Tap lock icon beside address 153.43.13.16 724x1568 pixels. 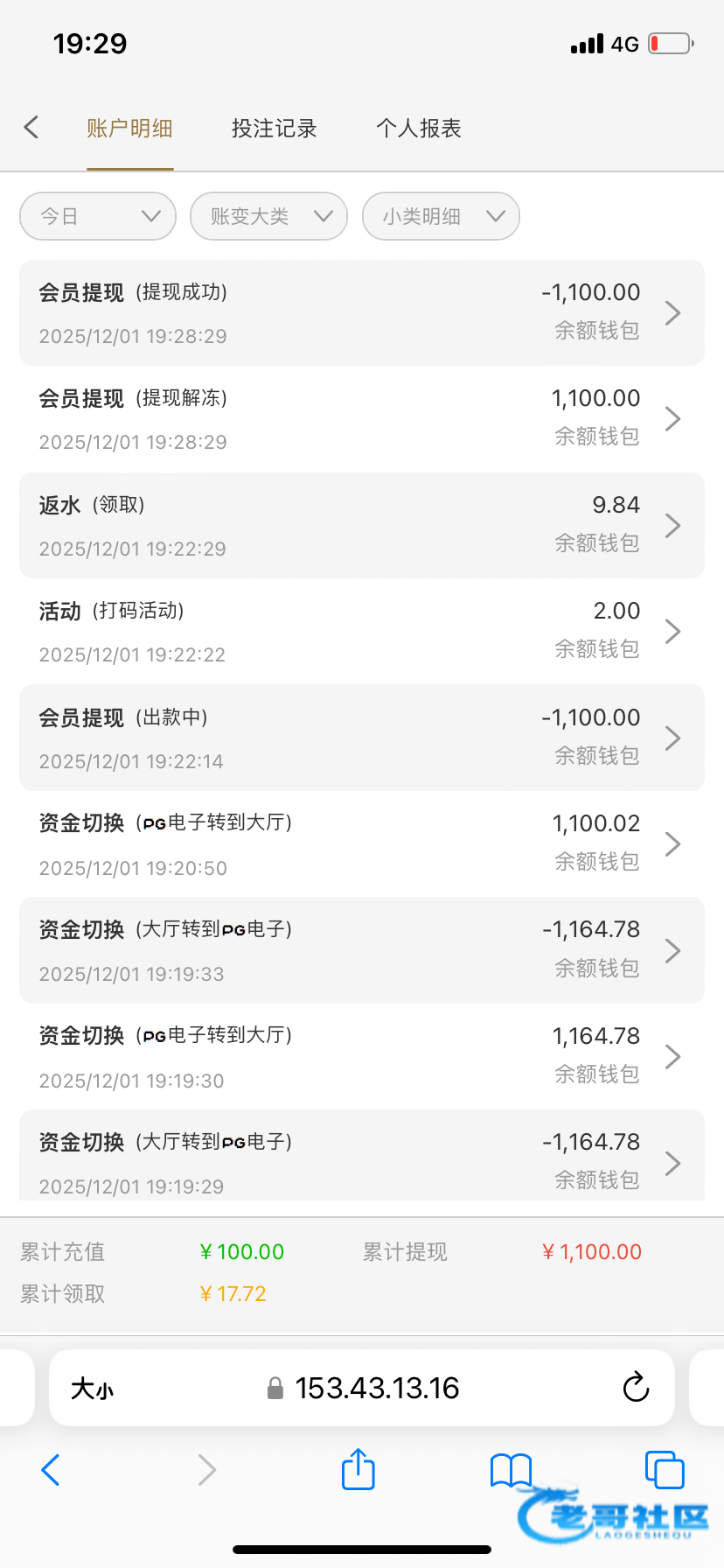click(275, 1388)
